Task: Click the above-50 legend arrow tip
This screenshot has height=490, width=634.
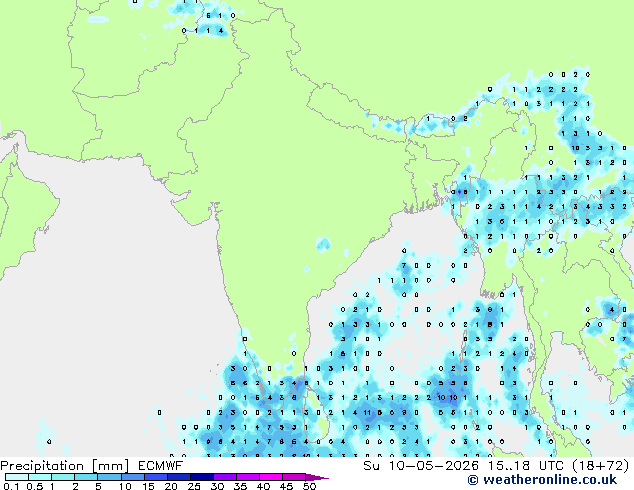Action: 317,477
